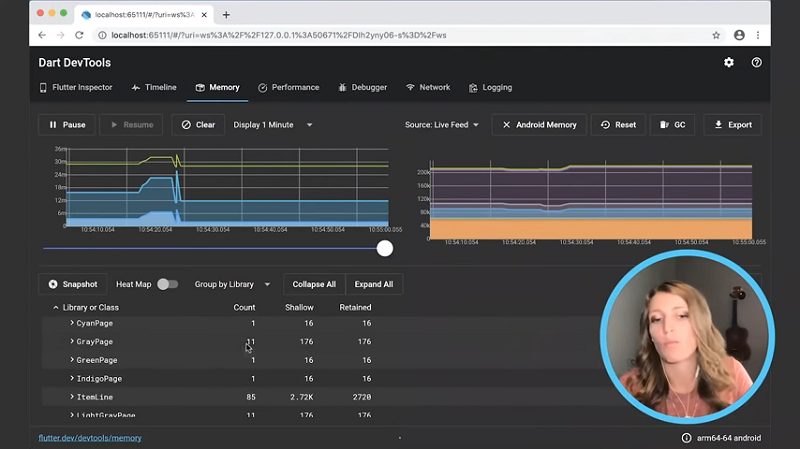Image resolution: width=800 pixels, height=449 pixels.
Task: Expand the CyanPage row
Action: tap(72, 323)
